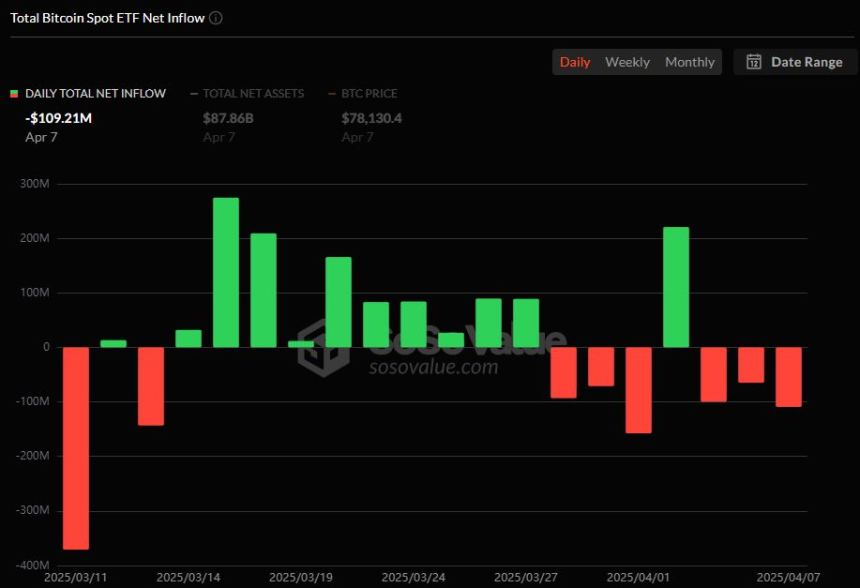This screenshot has width=860, height=588.
Task: Click the -$109.21M net inflow value
Action: tap(58, 118)
